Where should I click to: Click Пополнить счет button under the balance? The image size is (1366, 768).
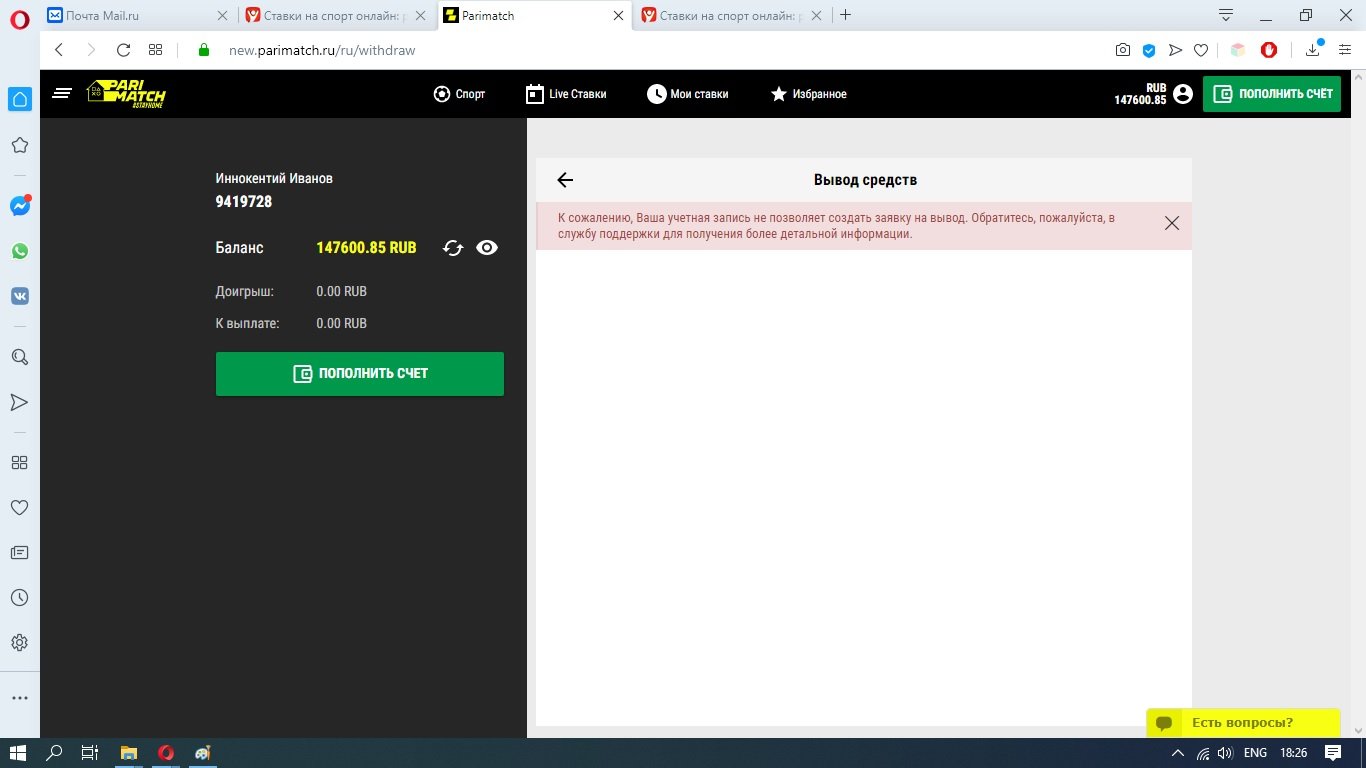coord(360,374)
